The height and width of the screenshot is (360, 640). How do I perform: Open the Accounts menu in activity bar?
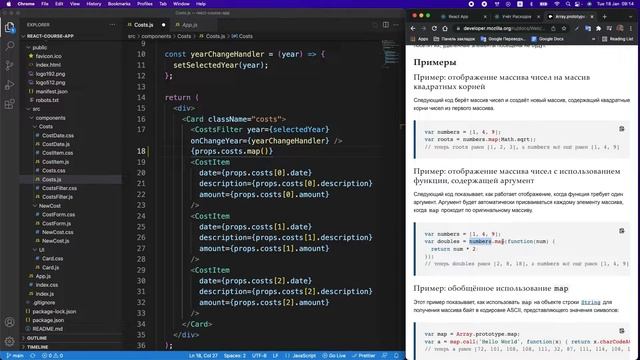point(9,322)
